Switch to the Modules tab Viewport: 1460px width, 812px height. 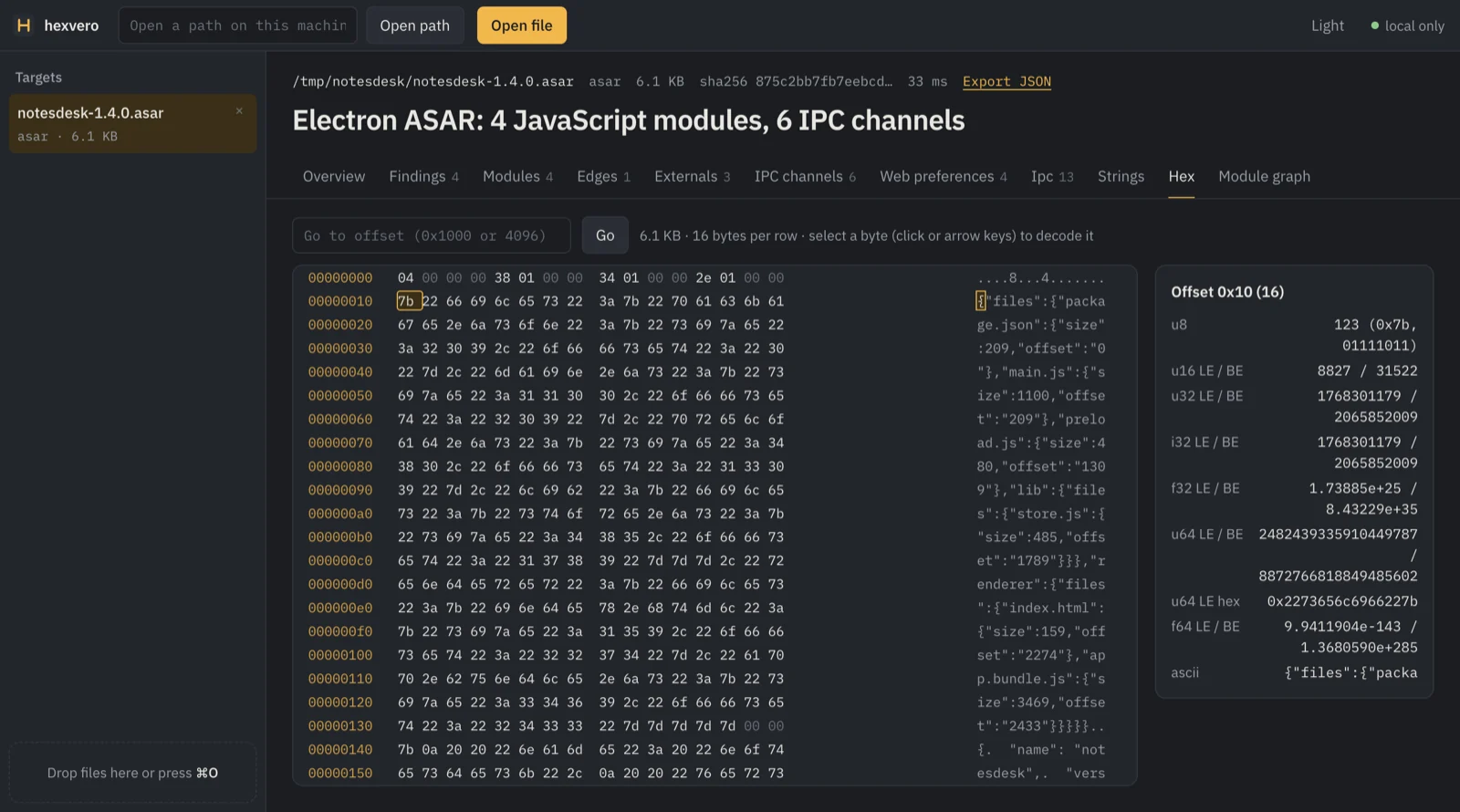coord(517,176)
